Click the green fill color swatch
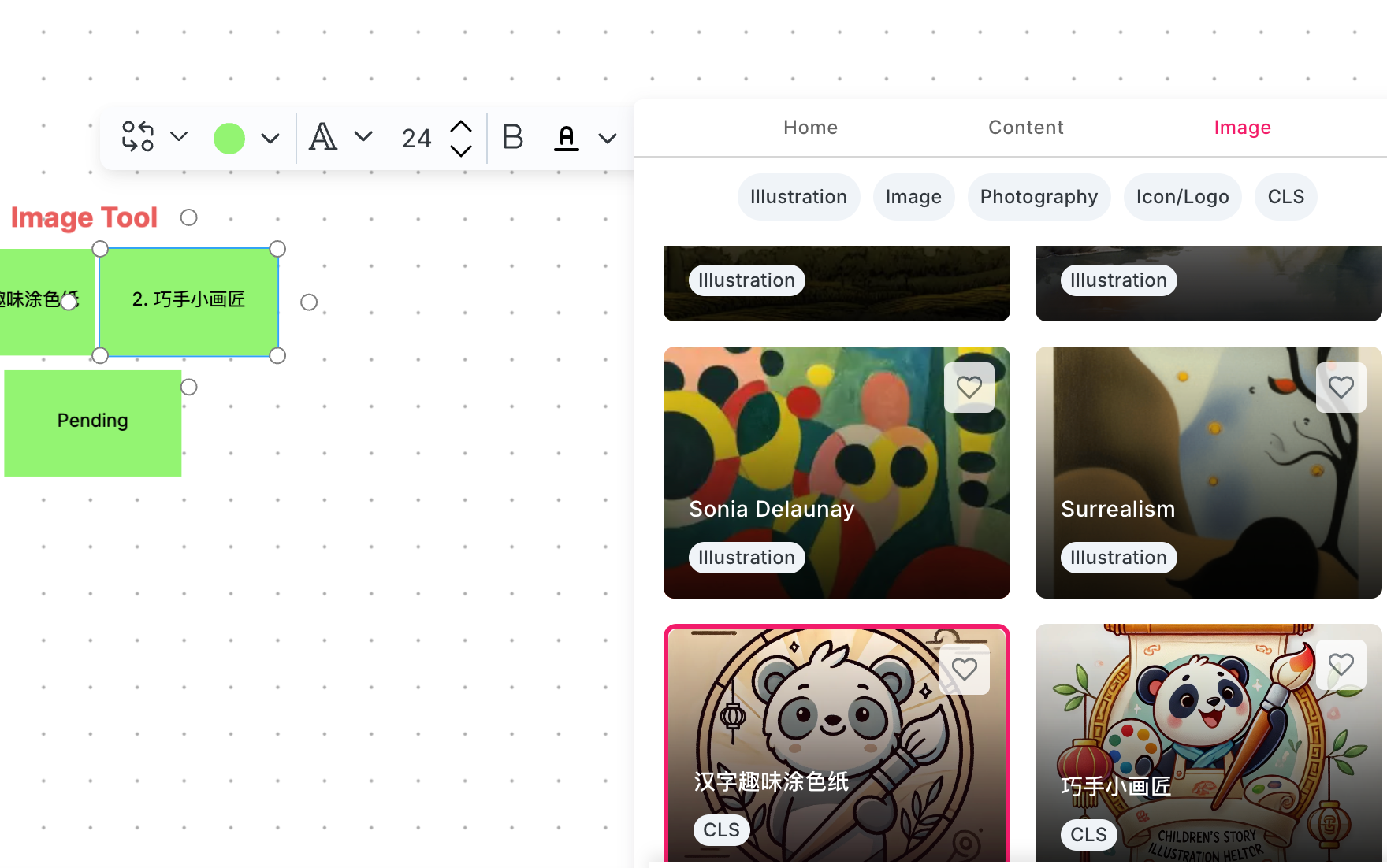Screen dimensions: 1387x868 point(229,139)
